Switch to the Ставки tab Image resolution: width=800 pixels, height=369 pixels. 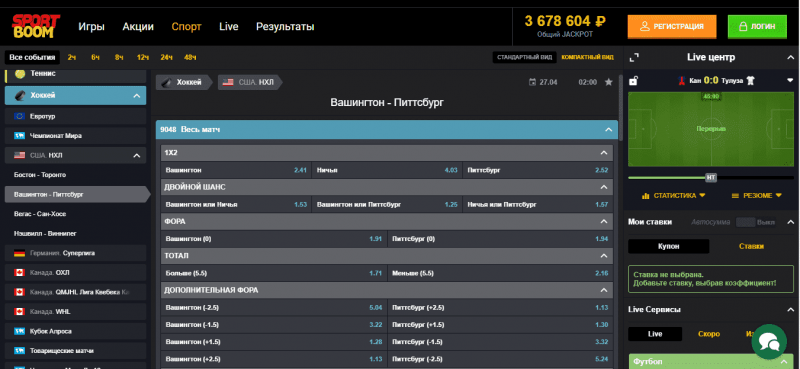pos(751,246)
